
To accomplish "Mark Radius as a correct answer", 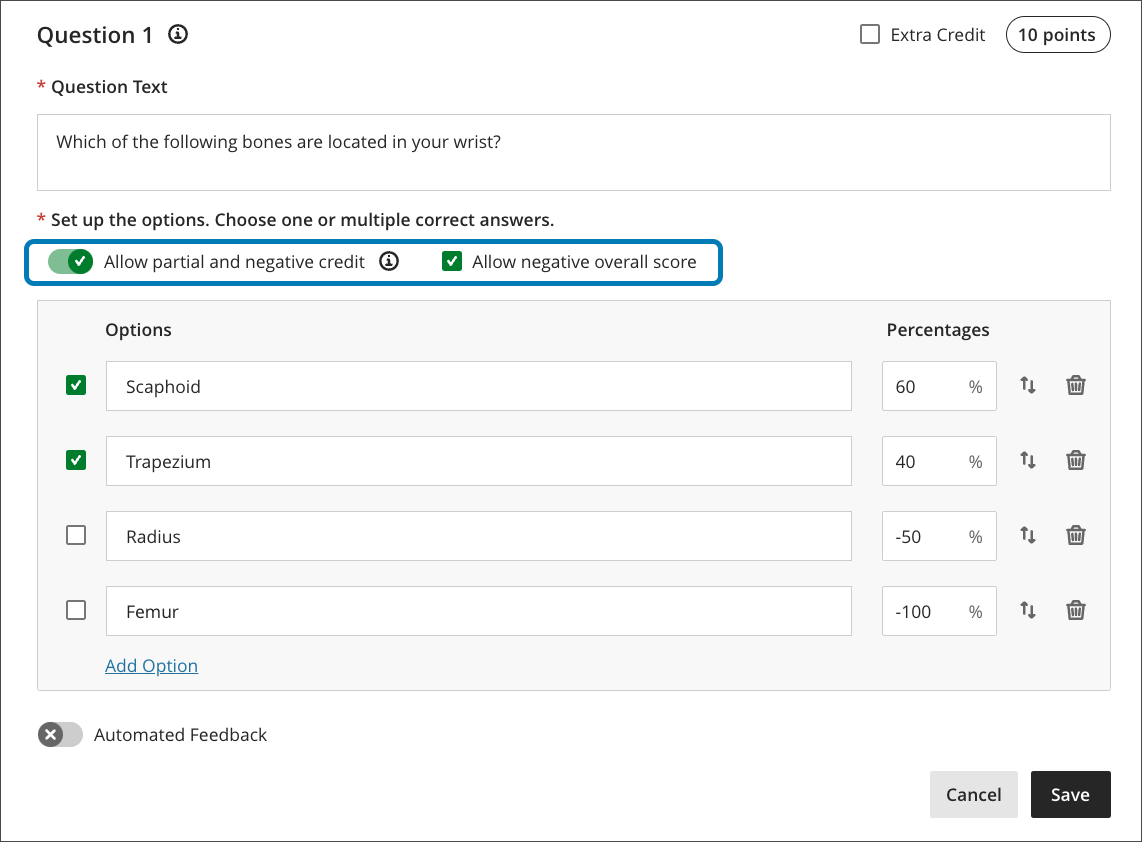I will [76, 536].
